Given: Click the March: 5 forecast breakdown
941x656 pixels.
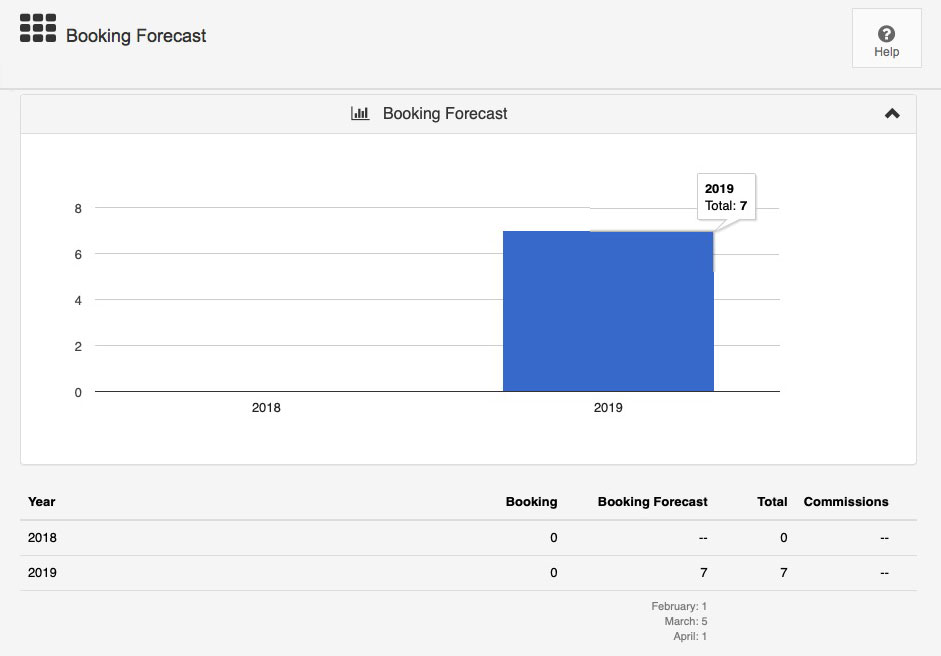Looking at the screenshot, I should (685, 621).
